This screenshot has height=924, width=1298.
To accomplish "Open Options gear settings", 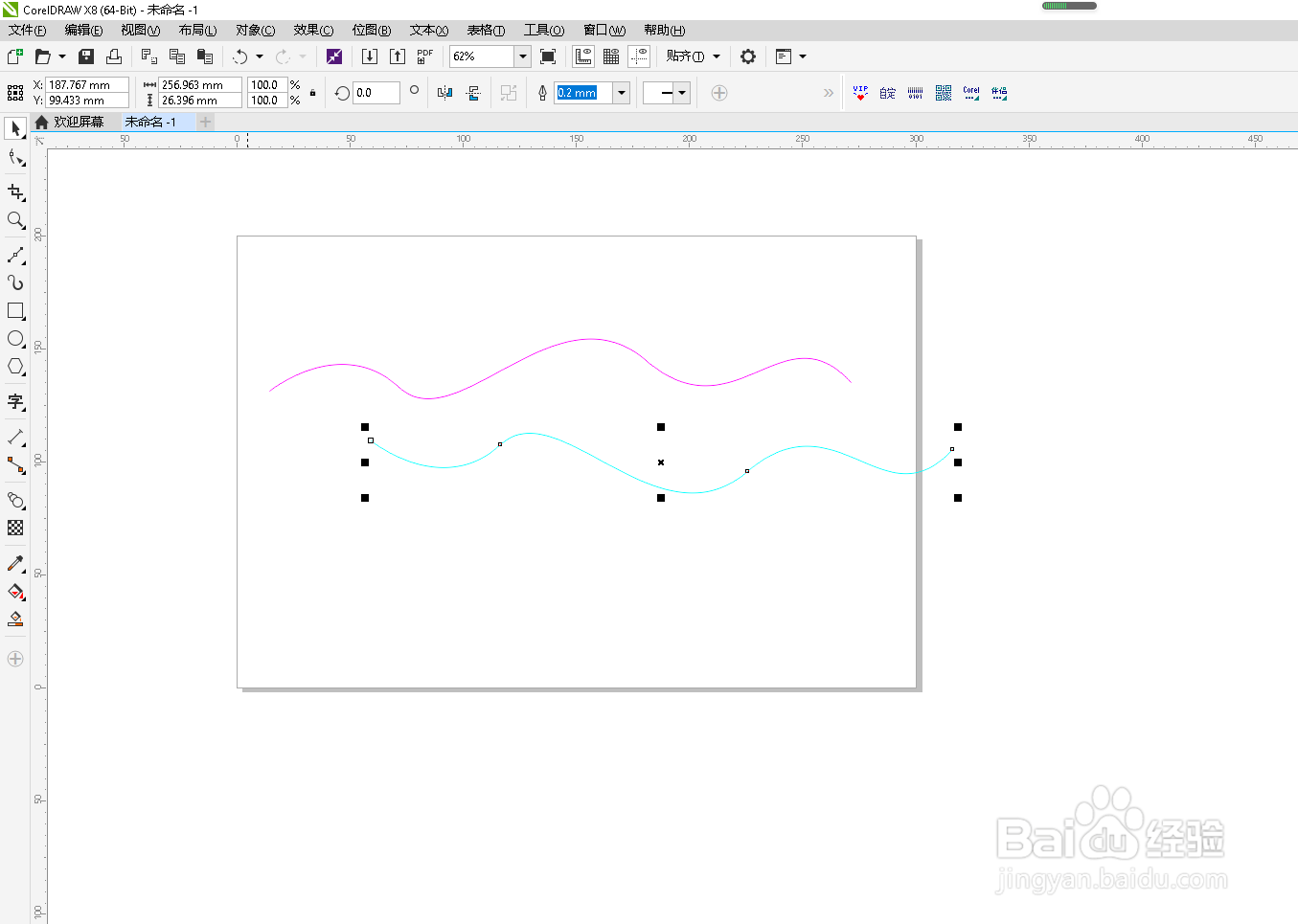I will coord(748,56).
